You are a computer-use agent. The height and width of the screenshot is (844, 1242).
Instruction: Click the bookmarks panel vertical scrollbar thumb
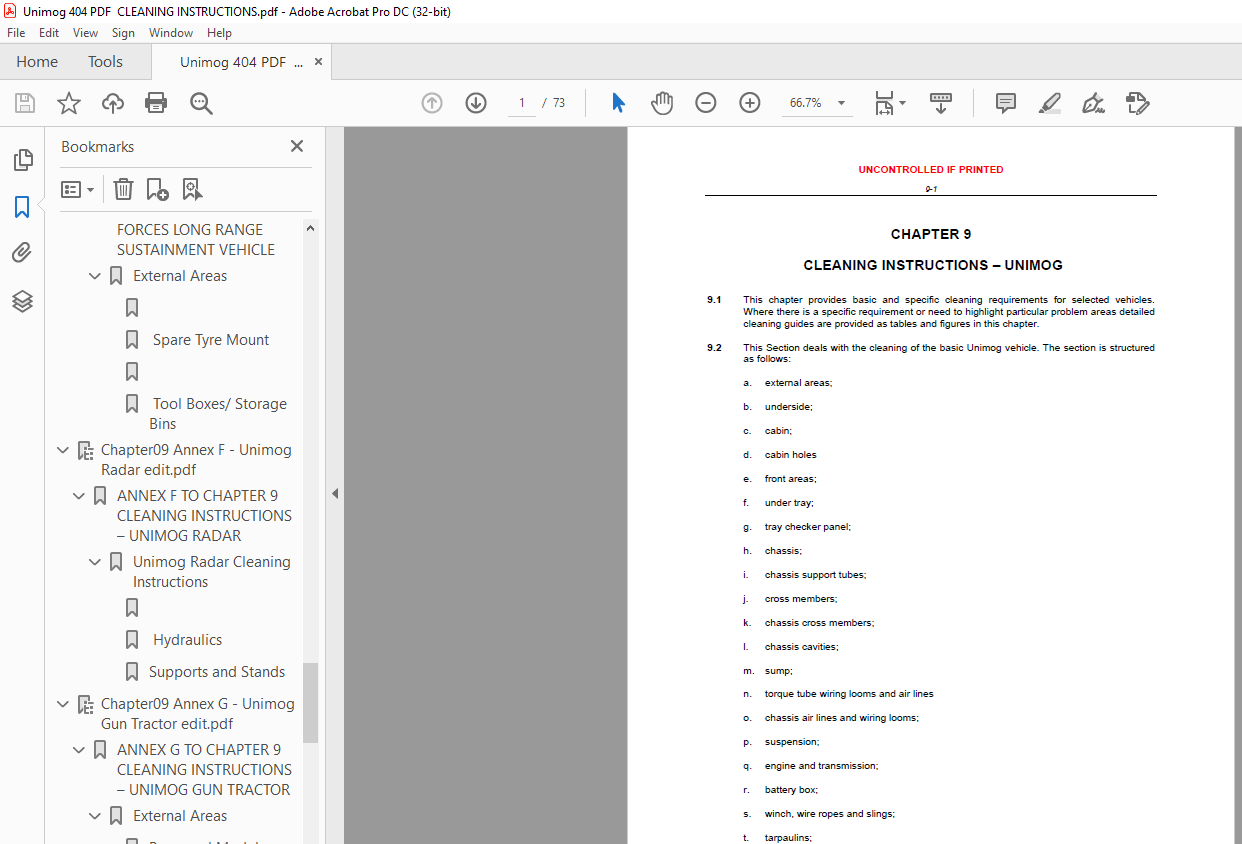pyautogui.click(x=310, y=702)
